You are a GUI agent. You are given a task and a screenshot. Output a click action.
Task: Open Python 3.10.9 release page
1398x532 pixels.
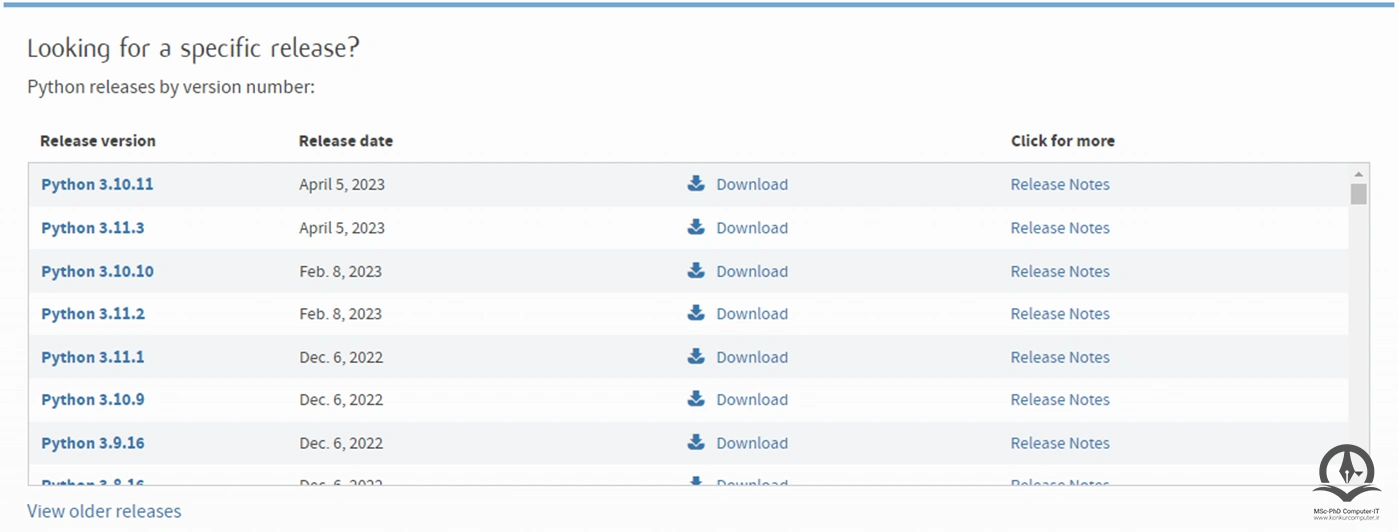92,400
